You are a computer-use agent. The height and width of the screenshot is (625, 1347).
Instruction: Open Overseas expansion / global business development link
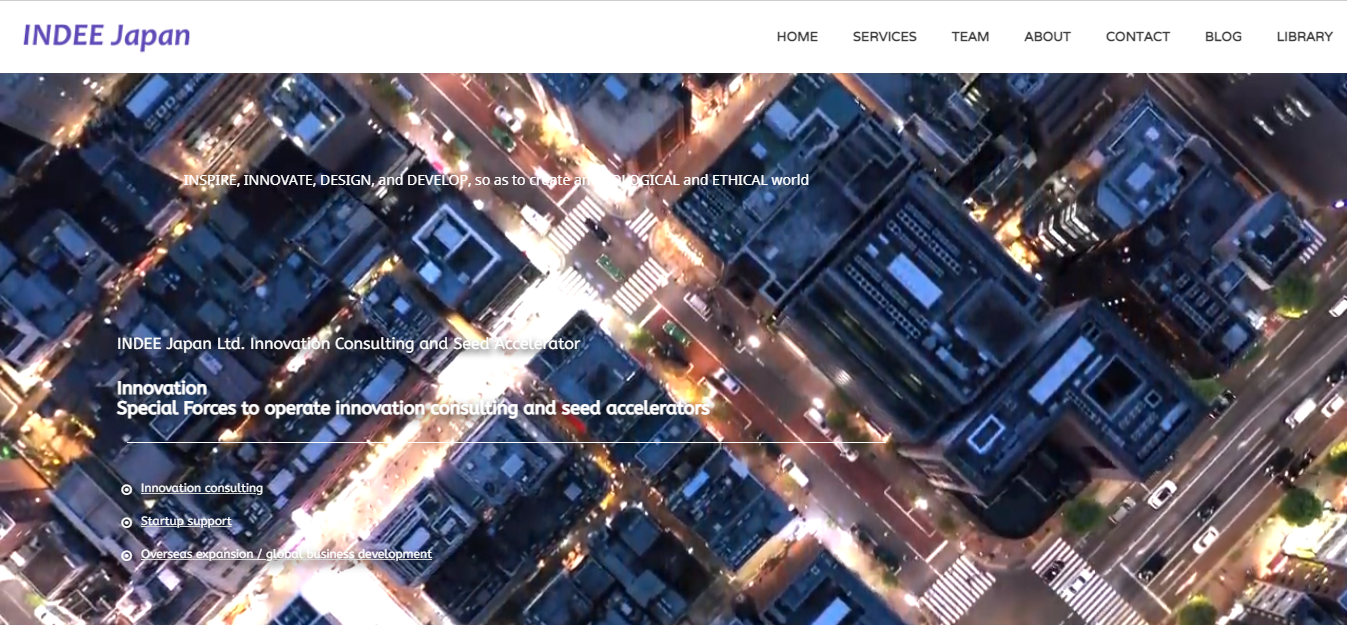pos(286,554)
